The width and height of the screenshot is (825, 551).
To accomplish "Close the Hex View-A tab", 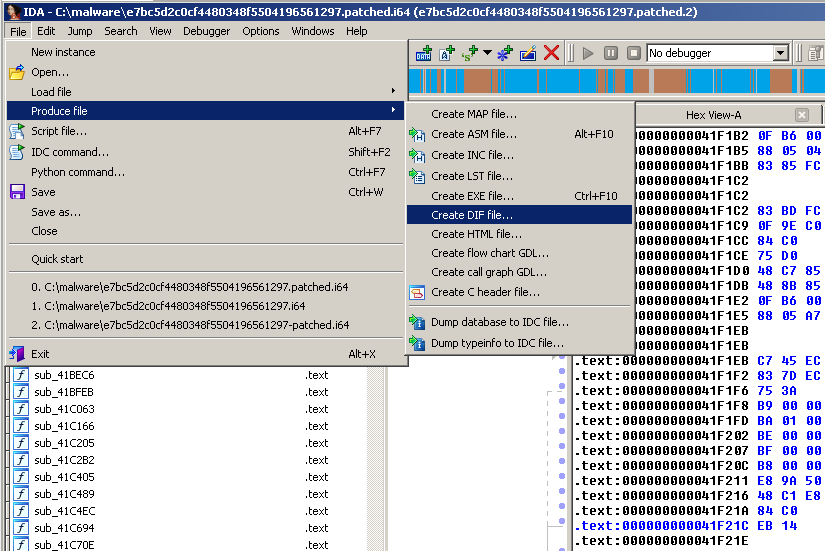I will 801,115.
